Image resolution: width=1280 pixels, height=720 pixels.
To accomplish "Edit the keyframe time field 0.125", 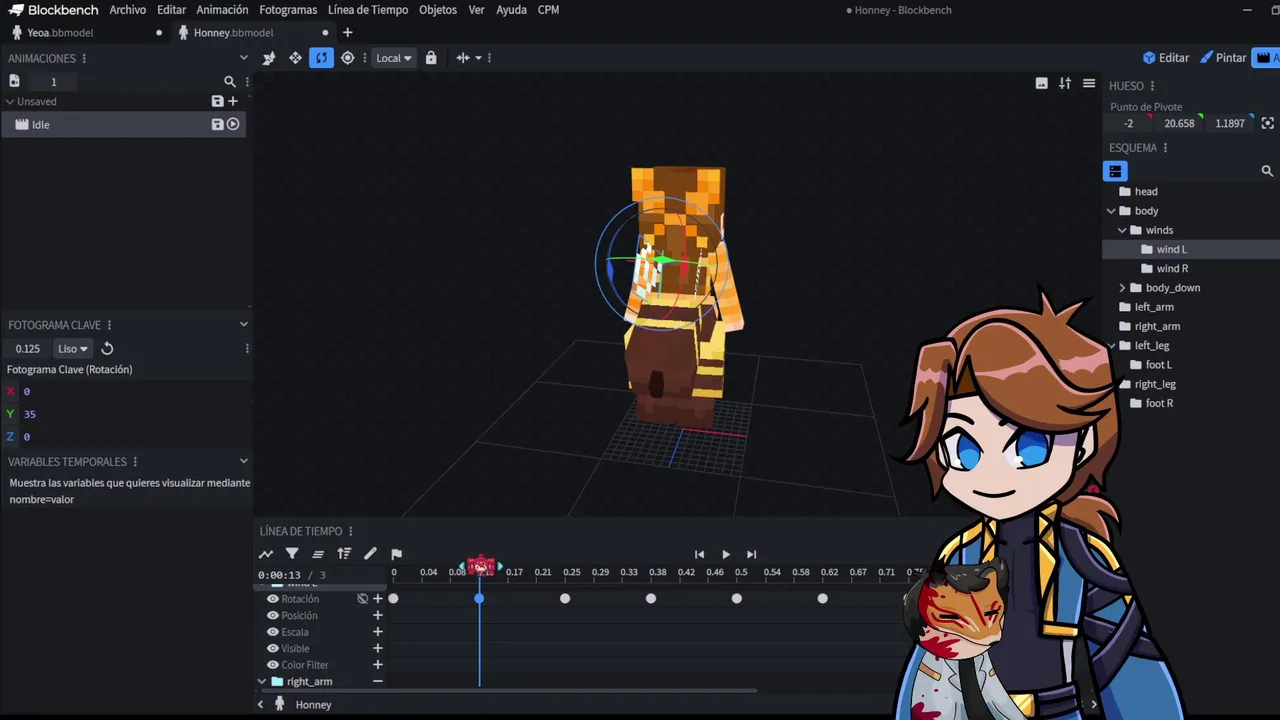I will pyautogui.click(x=28, y=349).
